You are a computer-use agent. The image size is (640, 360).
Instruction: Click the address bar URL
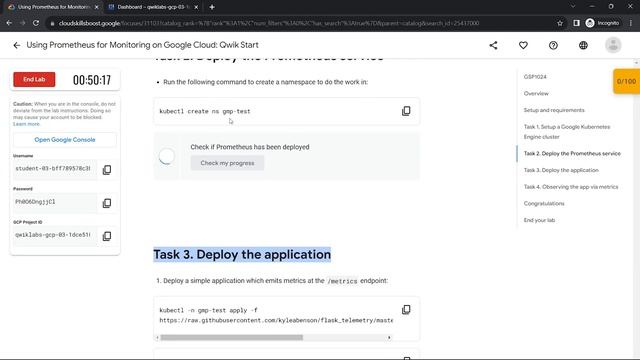(269, 23)
